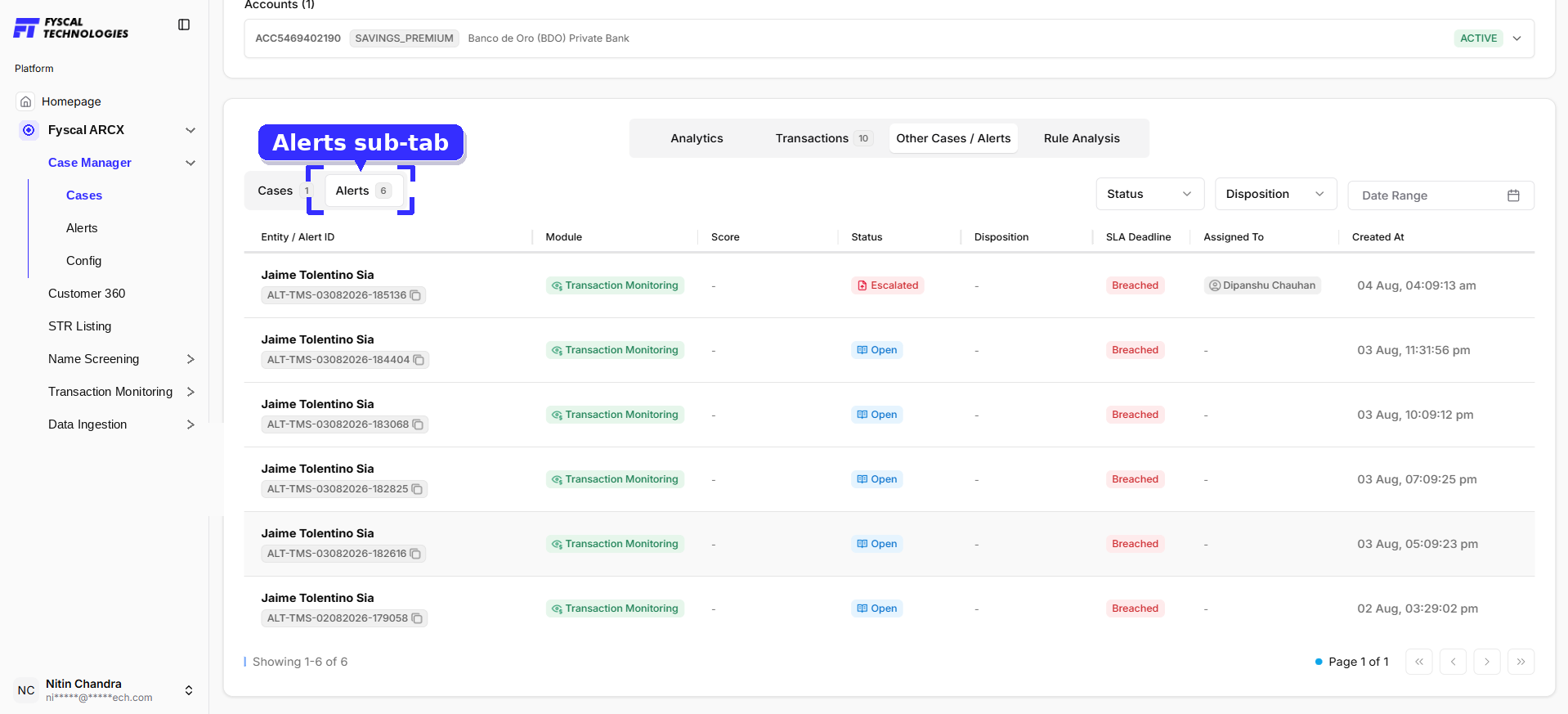Go to the next page of results

pos(1487,662)
